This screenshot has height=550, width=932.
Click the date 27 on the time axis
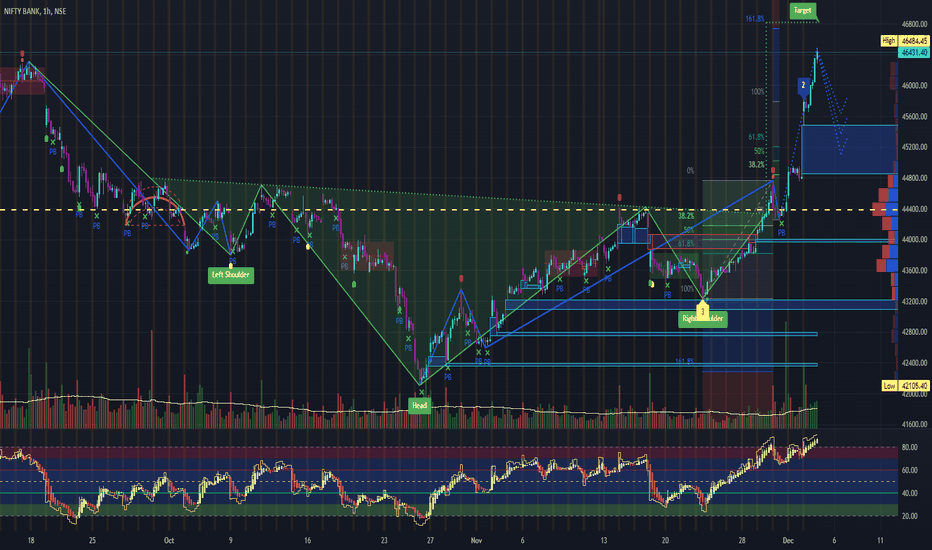(430, 540)
